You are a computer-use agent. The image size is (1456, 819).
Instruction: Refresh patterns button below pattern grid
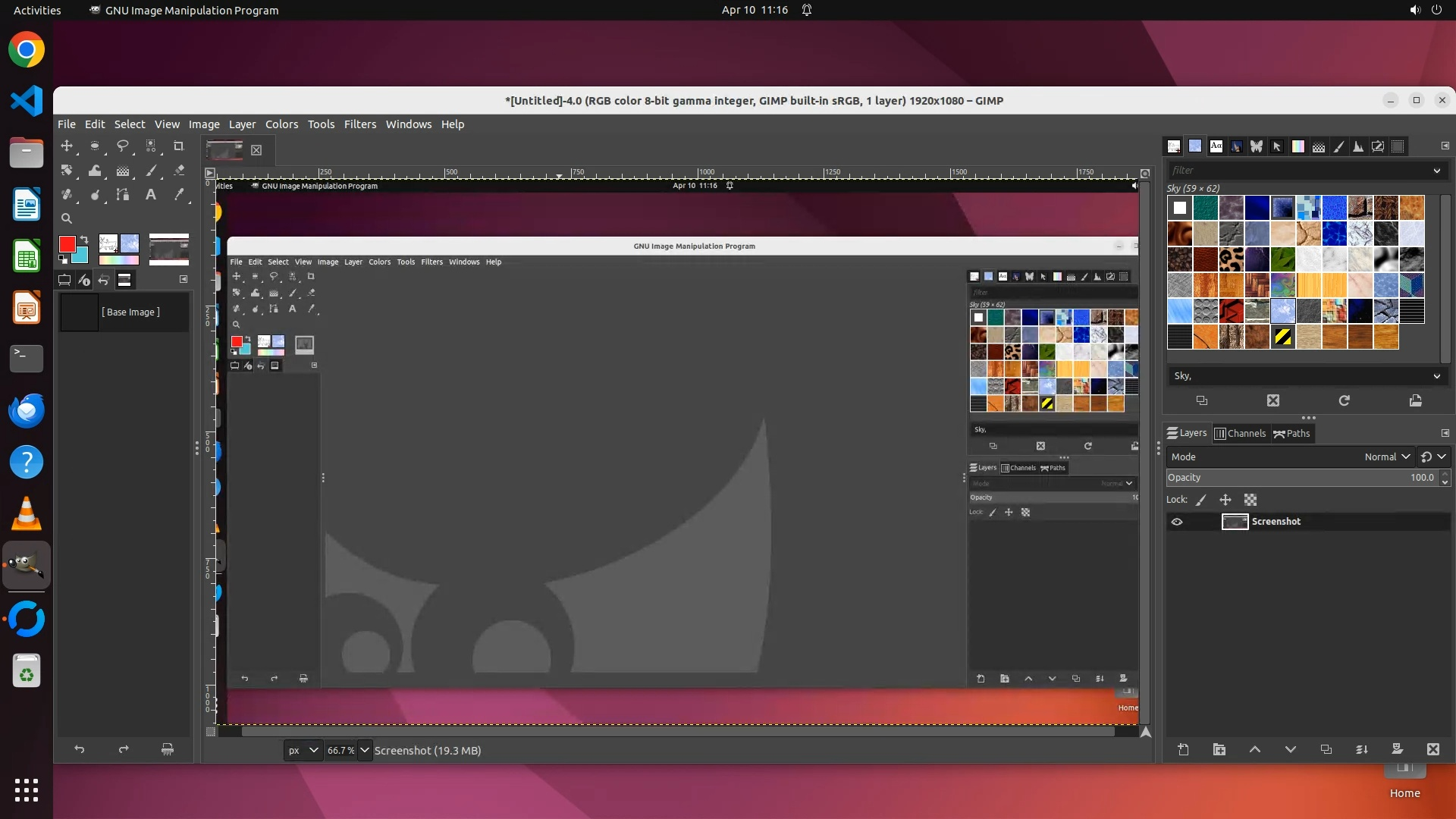(1344, 400)
